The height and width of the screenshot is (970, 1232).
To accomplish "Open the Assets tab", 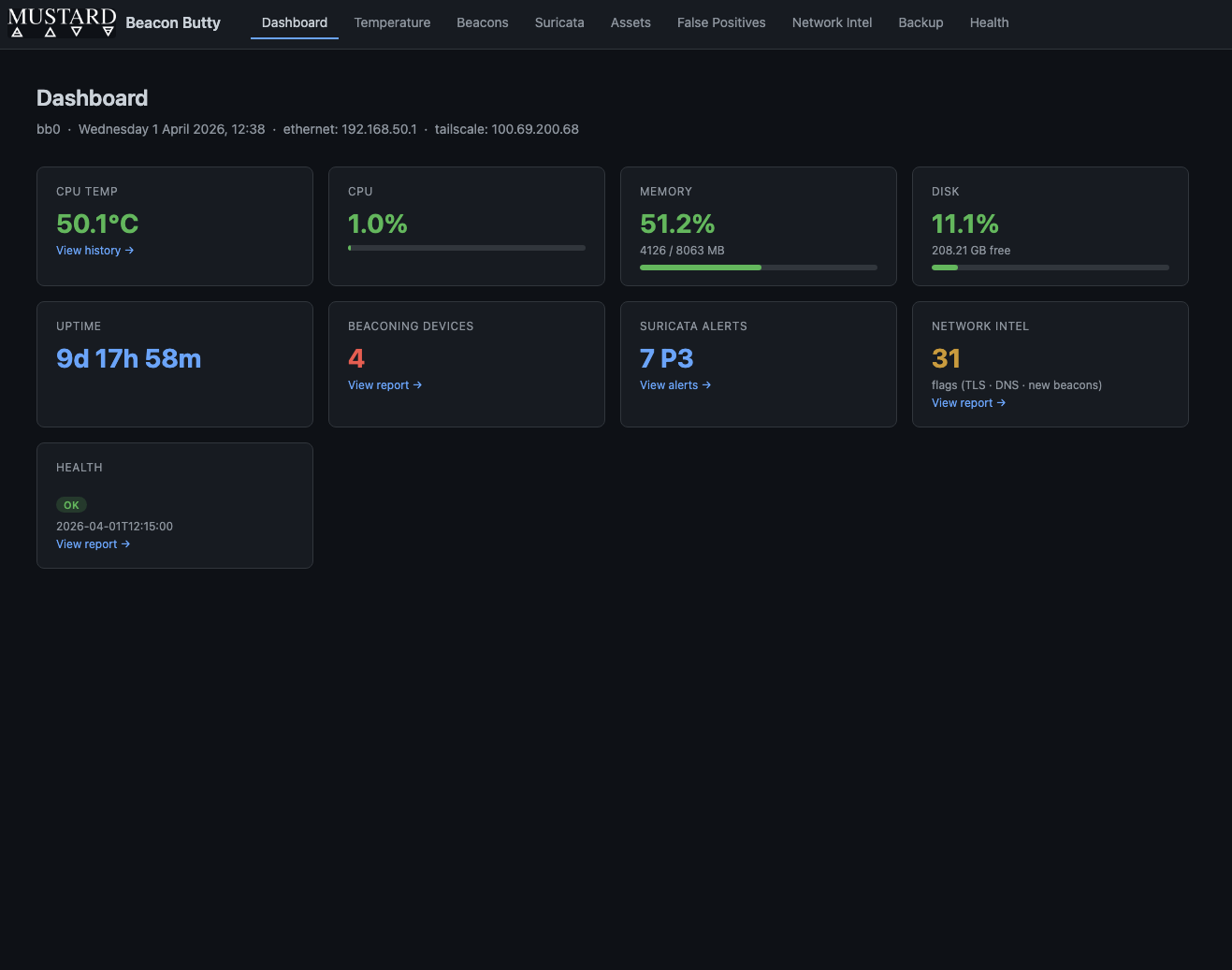I will (x=630, y=22).
